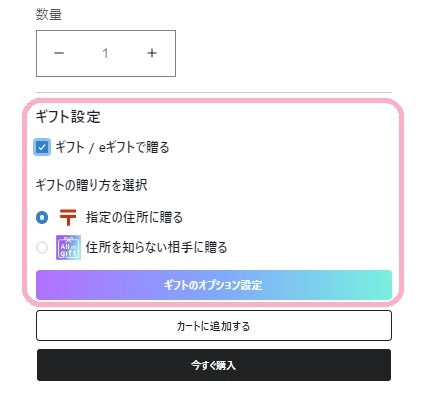Click the ギフト / eギフトで贈る label text
Viewport: 426px width, 405px height.
[112, 147]
